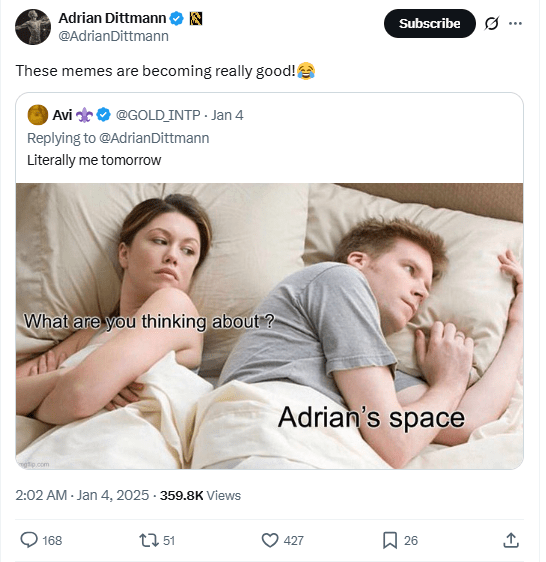Click the 2:02 AM Jan 4, 2025 timestamp
Screen dimensions: 546x562
click(82, 495)
